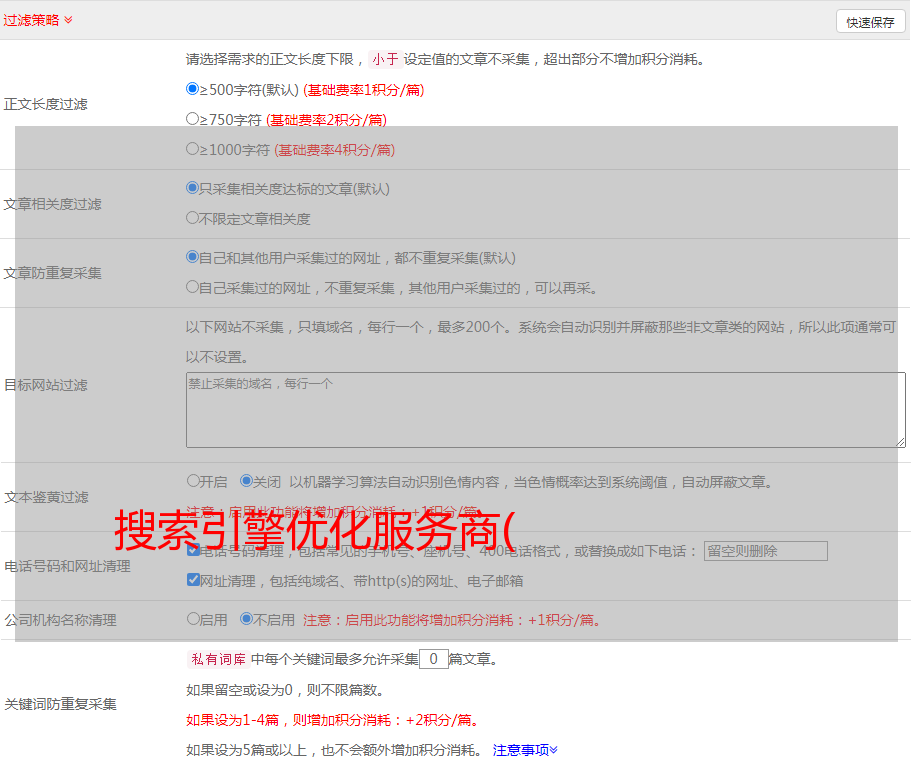Click the 如果设为1-4篇 red warning text

[333, 720]
